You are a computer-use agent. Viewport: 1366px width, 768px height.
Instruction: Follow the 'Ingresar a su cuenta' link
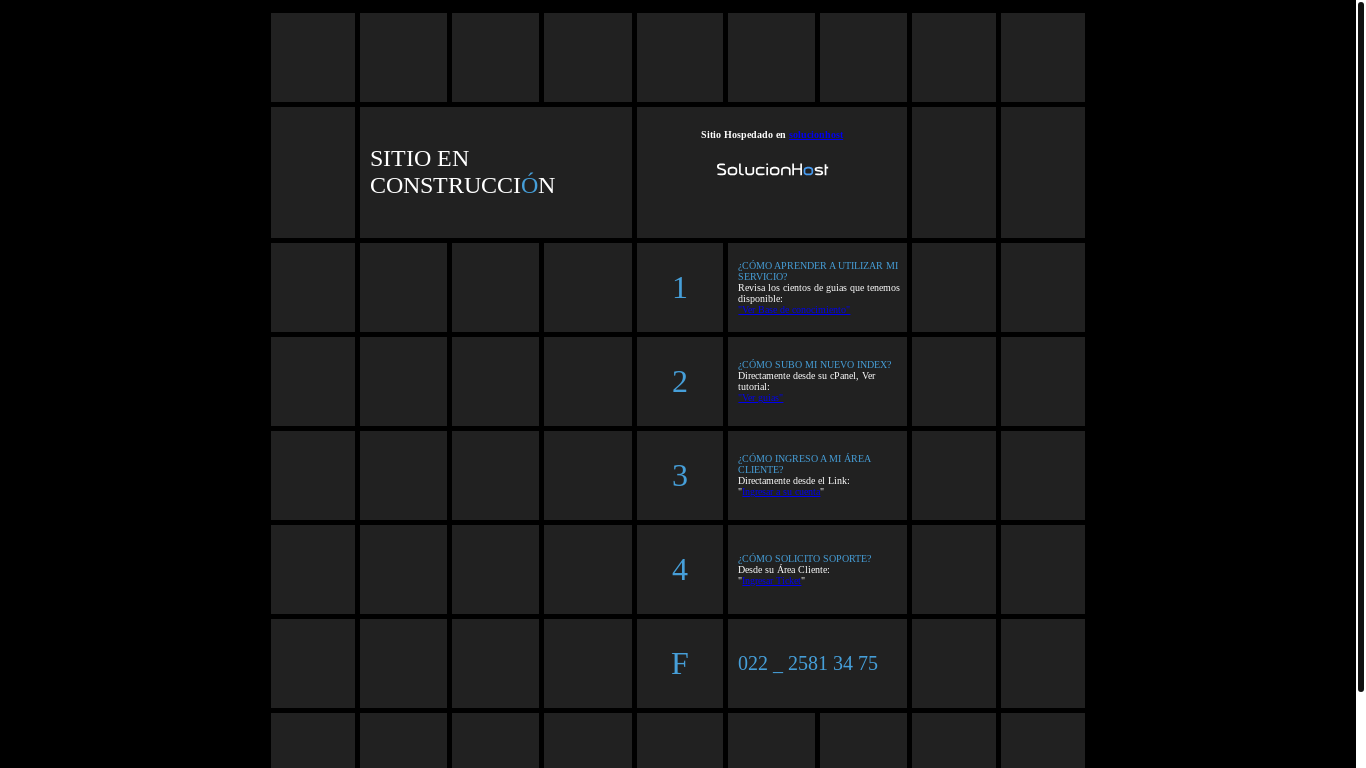coord(781,492)
